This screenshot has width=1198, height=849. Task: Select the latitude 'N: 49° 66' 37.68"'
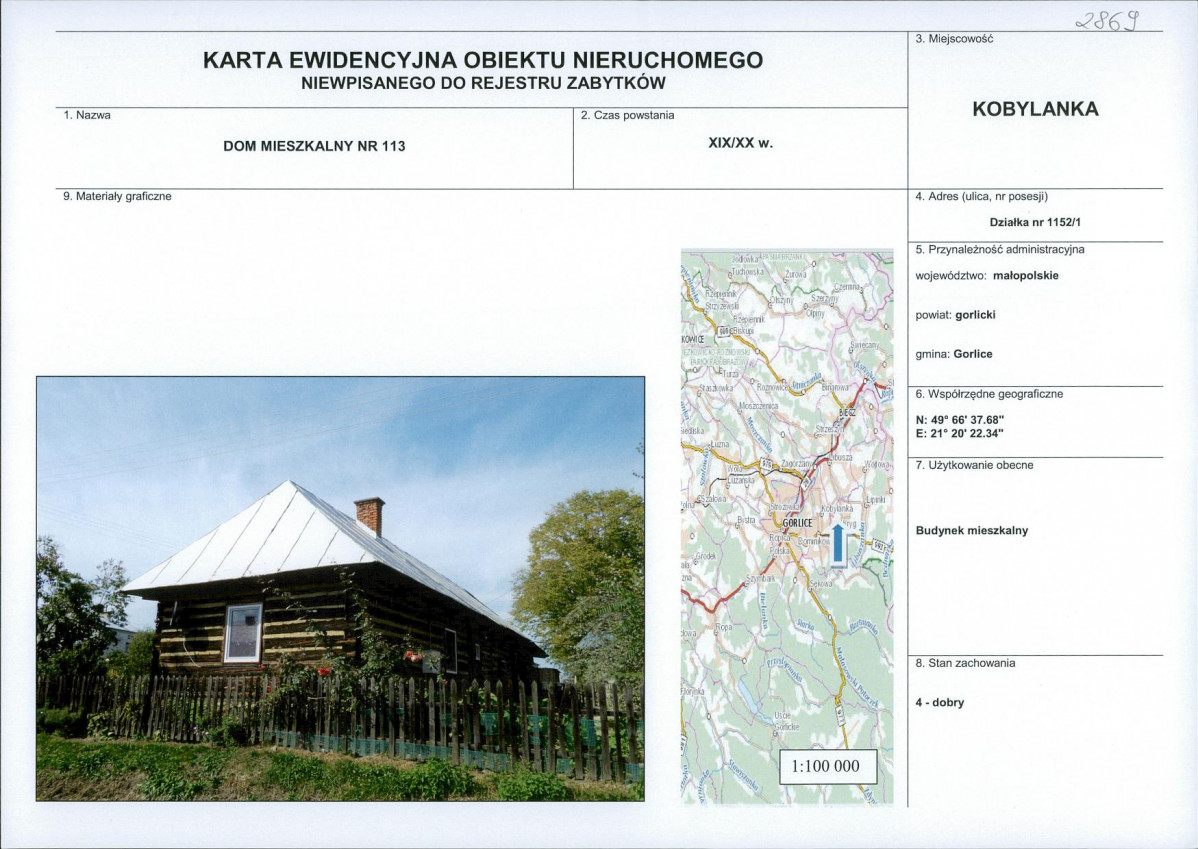(960, 420)
